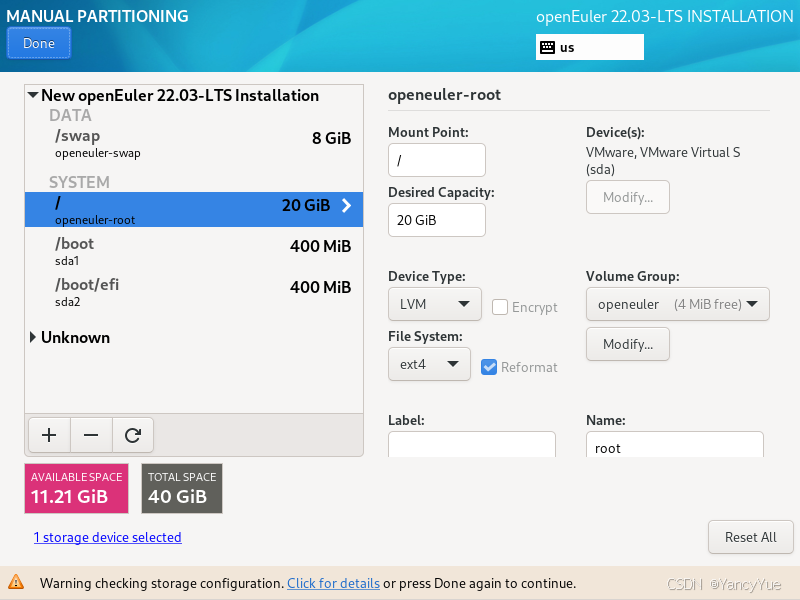800x600 pixels.
Task: Modify the volume group settings
Action: 627,344
